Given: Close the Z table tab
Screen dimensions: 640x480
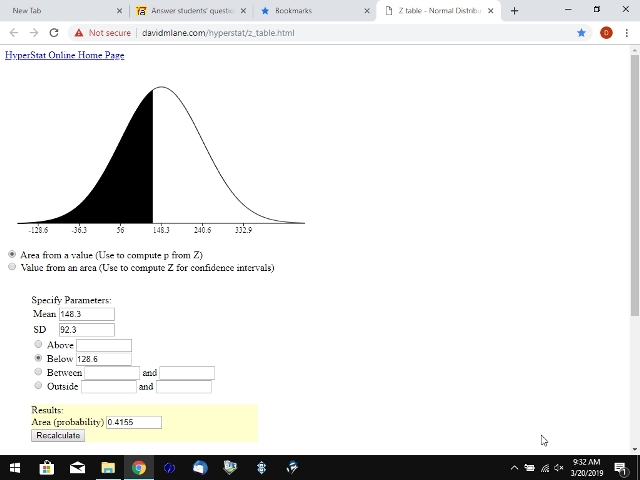Looking at the screenshot, I should [x=491, y=11].
